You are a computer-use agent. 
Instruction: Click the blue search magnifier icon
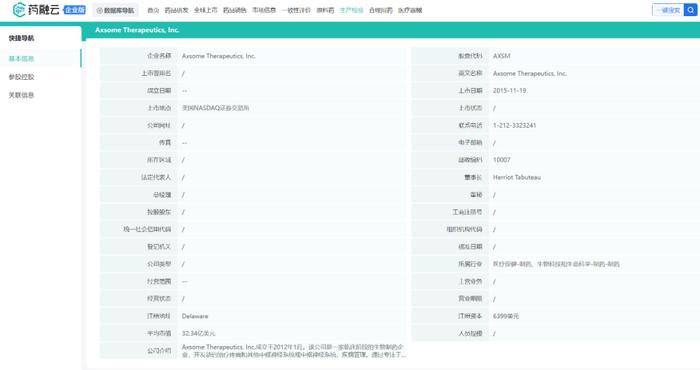(690, 10)
